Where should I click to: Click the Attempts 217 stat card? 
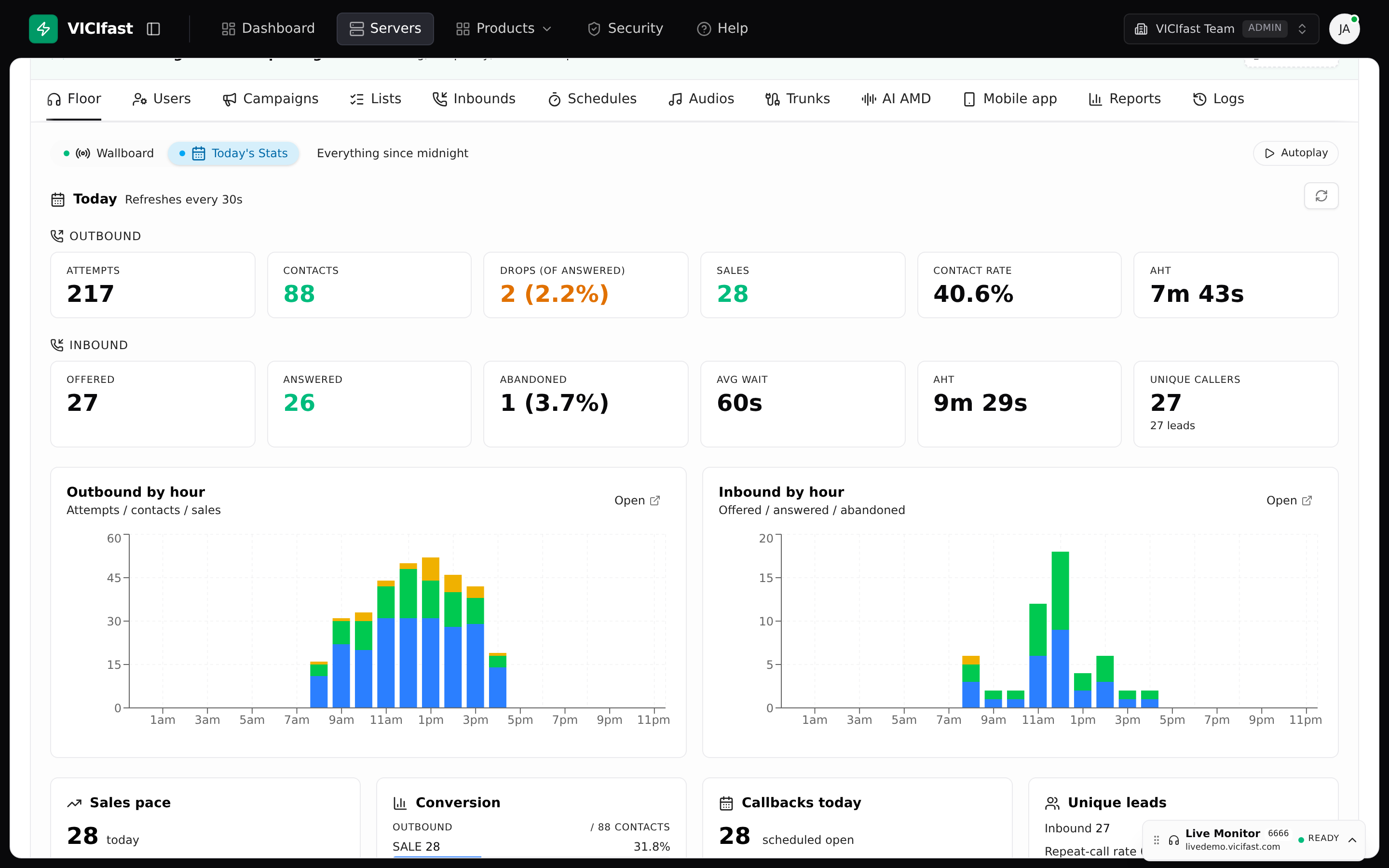[153, 285]
